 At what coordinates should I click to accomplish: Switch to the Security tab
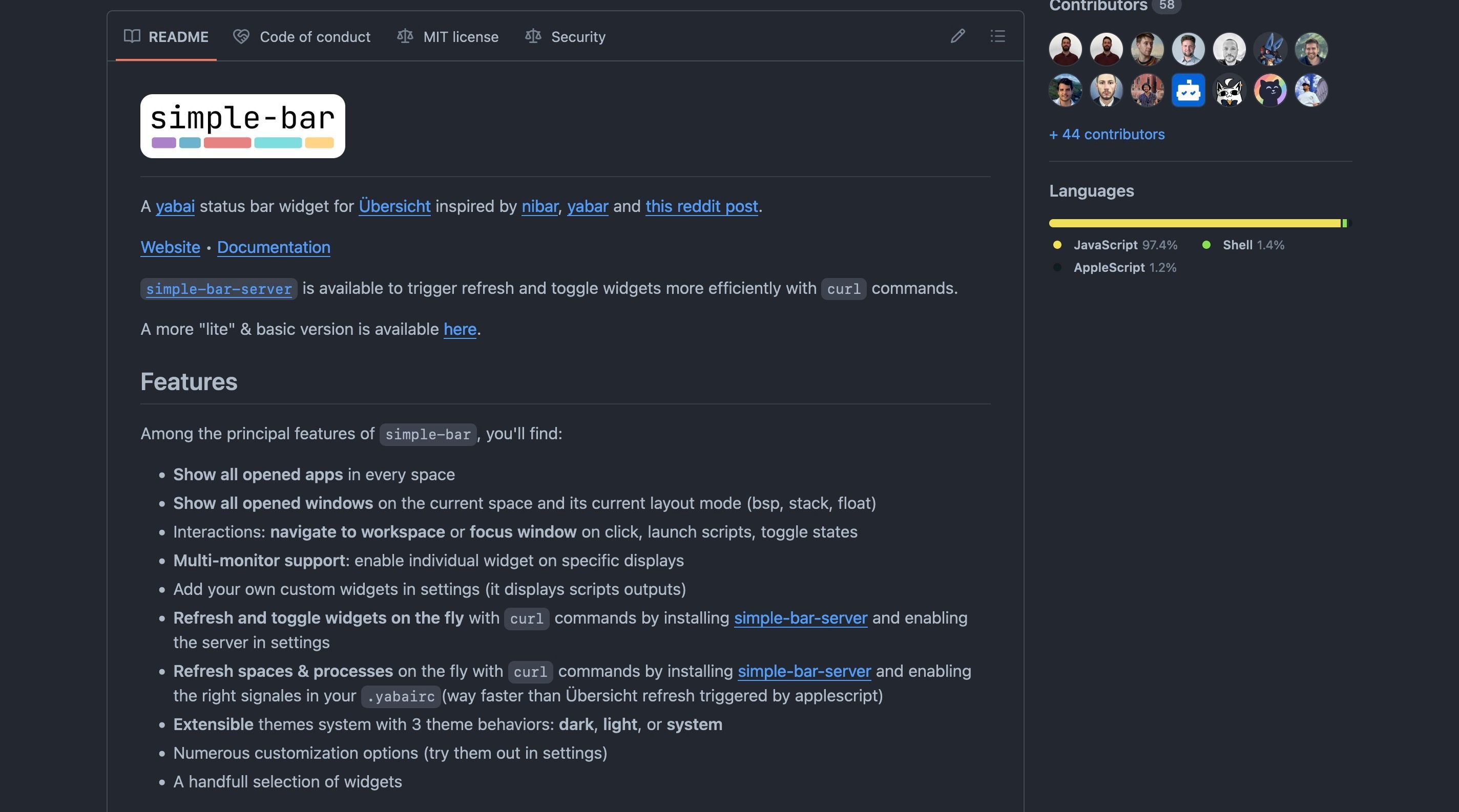[x=565, y=37]
